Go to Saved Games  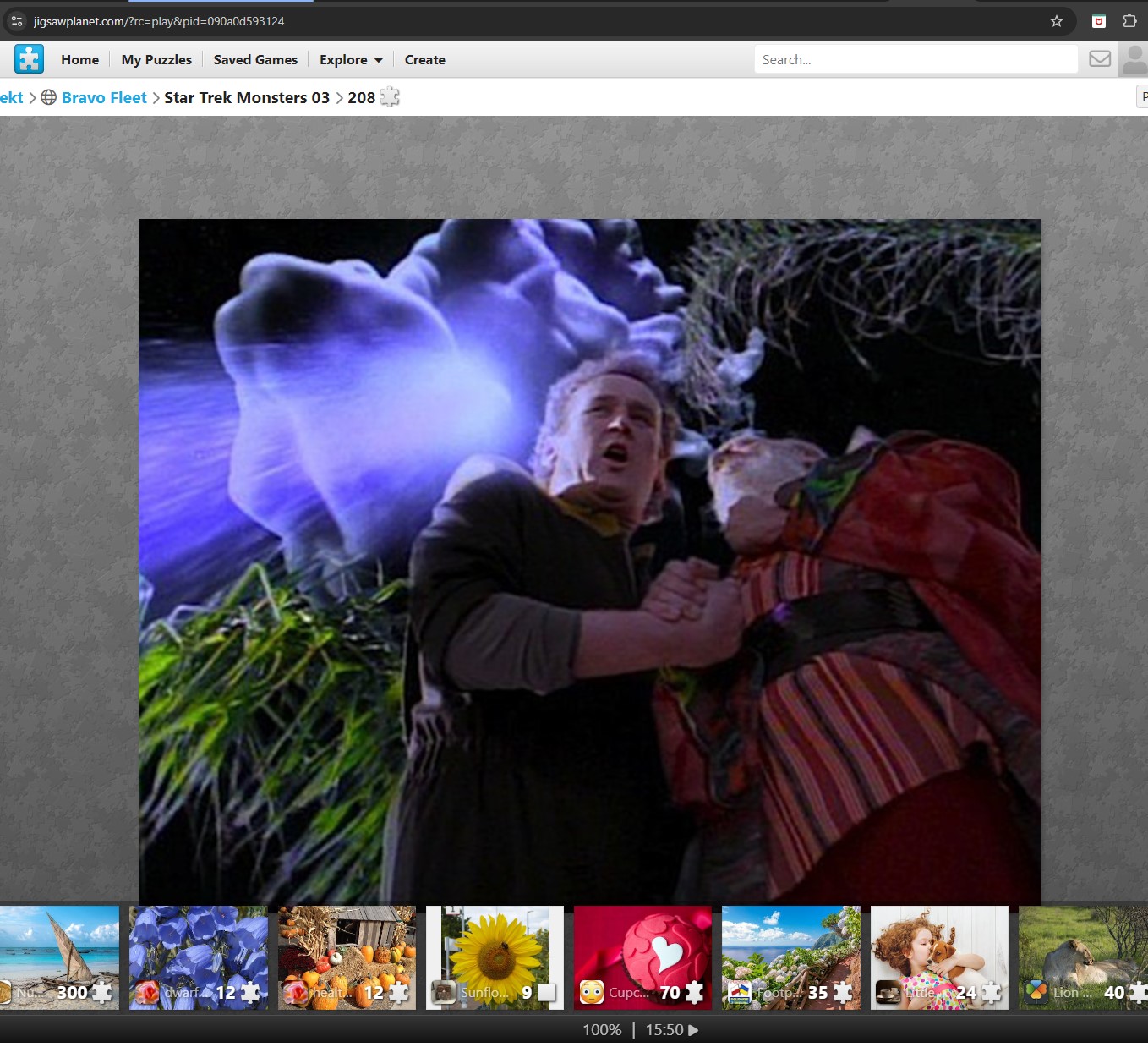point(255,60)
